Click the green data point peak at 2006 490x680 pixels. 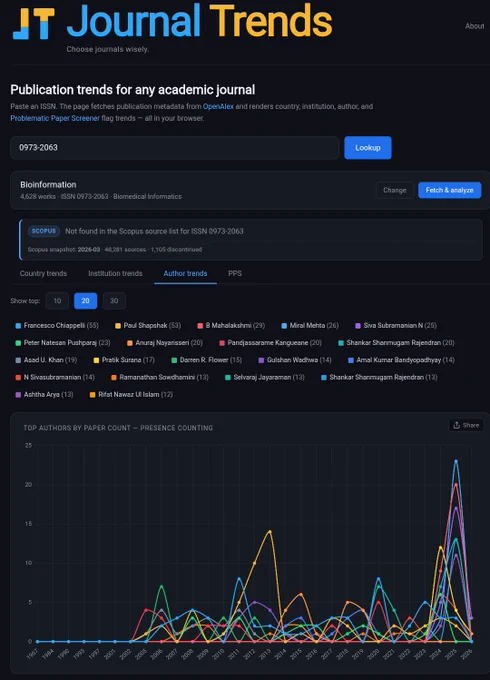point(161,586)
